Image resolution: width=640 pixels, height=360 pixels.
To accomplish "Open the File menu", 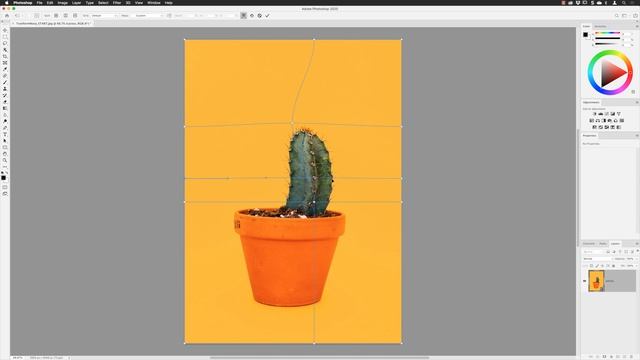I will [x=39, y=3].
